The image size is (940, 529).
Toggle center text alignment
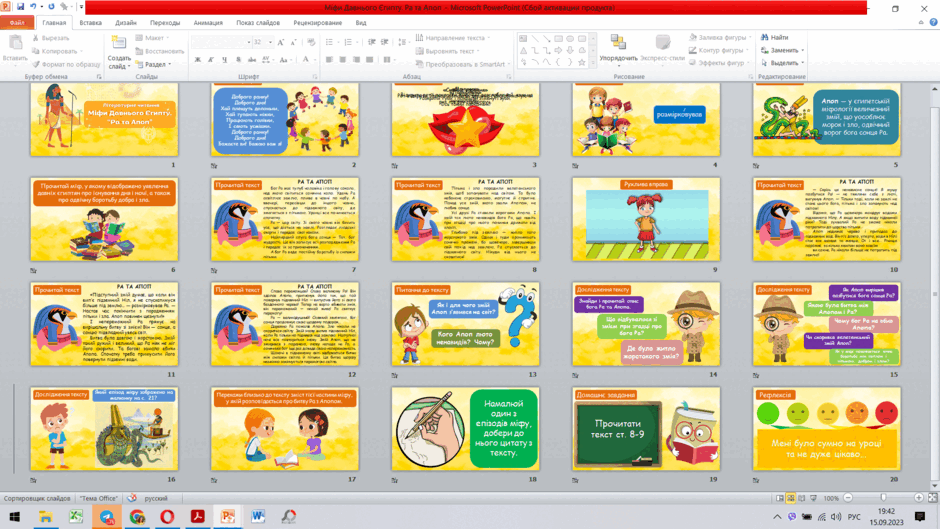point(342,59)
